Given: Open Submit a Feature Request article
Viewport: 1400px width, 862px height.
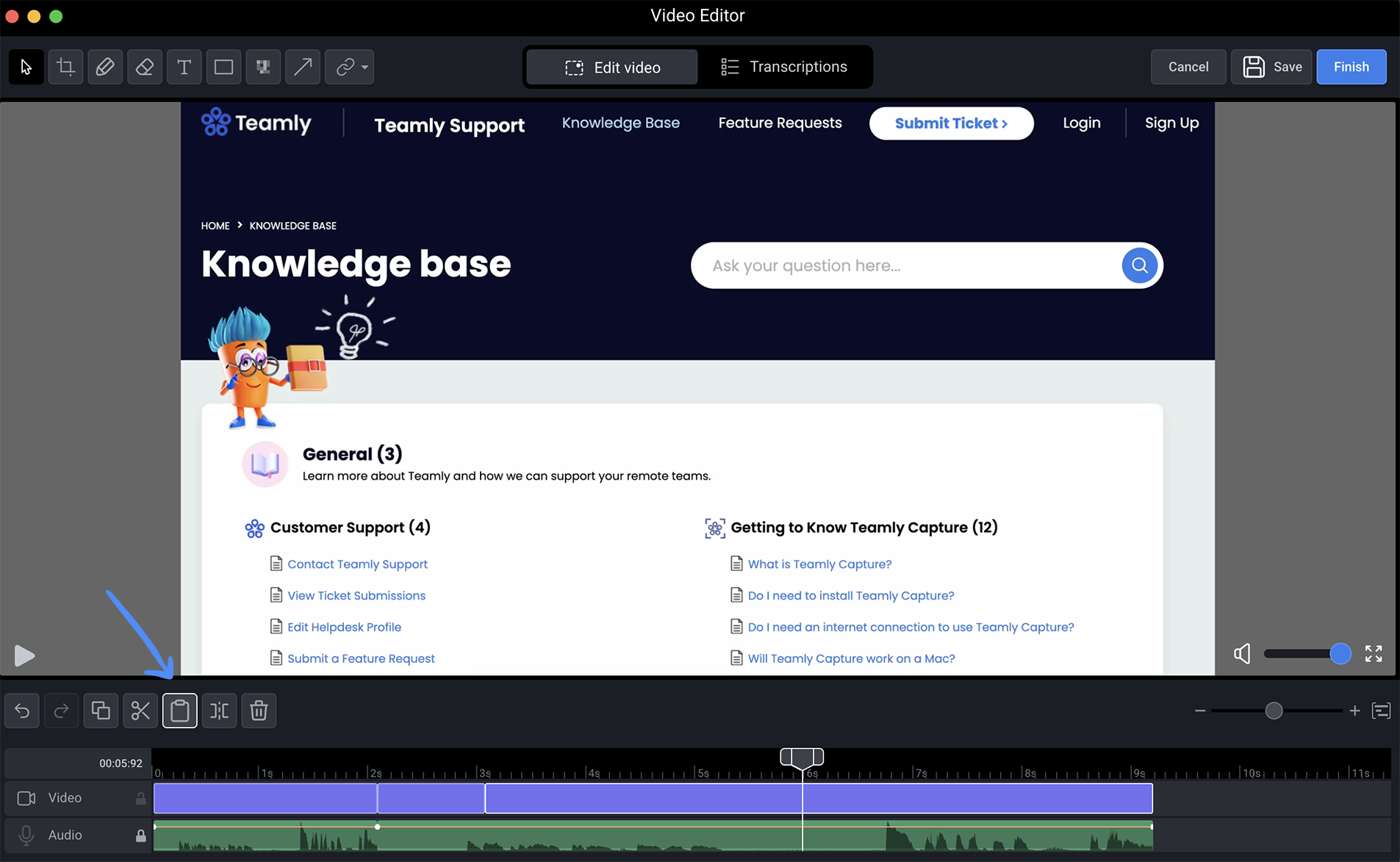Looking at the screenshot, I should (x=361, y=658).
